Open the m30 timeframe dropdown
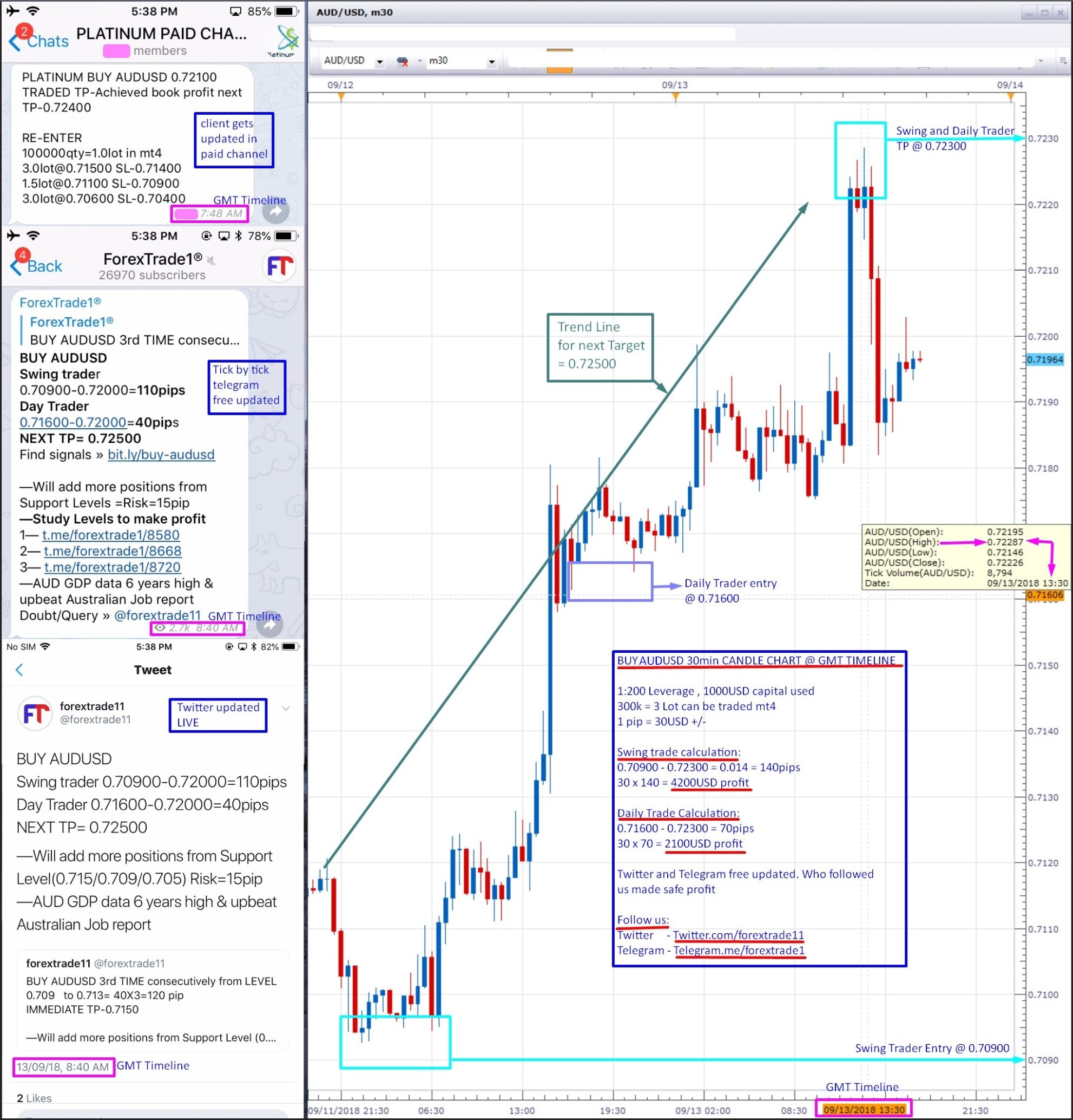The width and height of the screenshot is (1073, 1120). click(492, 61)
